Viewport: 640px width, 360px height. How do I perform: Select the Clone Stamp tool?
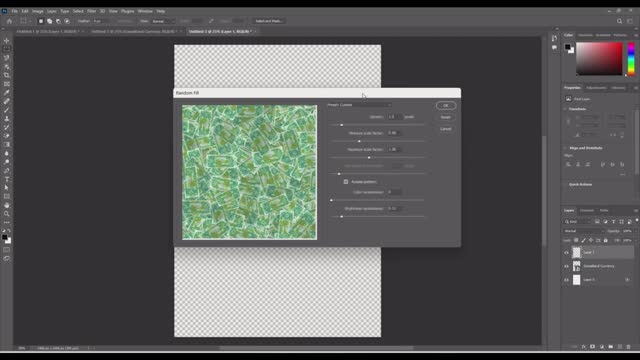click(x=7, y=118)
